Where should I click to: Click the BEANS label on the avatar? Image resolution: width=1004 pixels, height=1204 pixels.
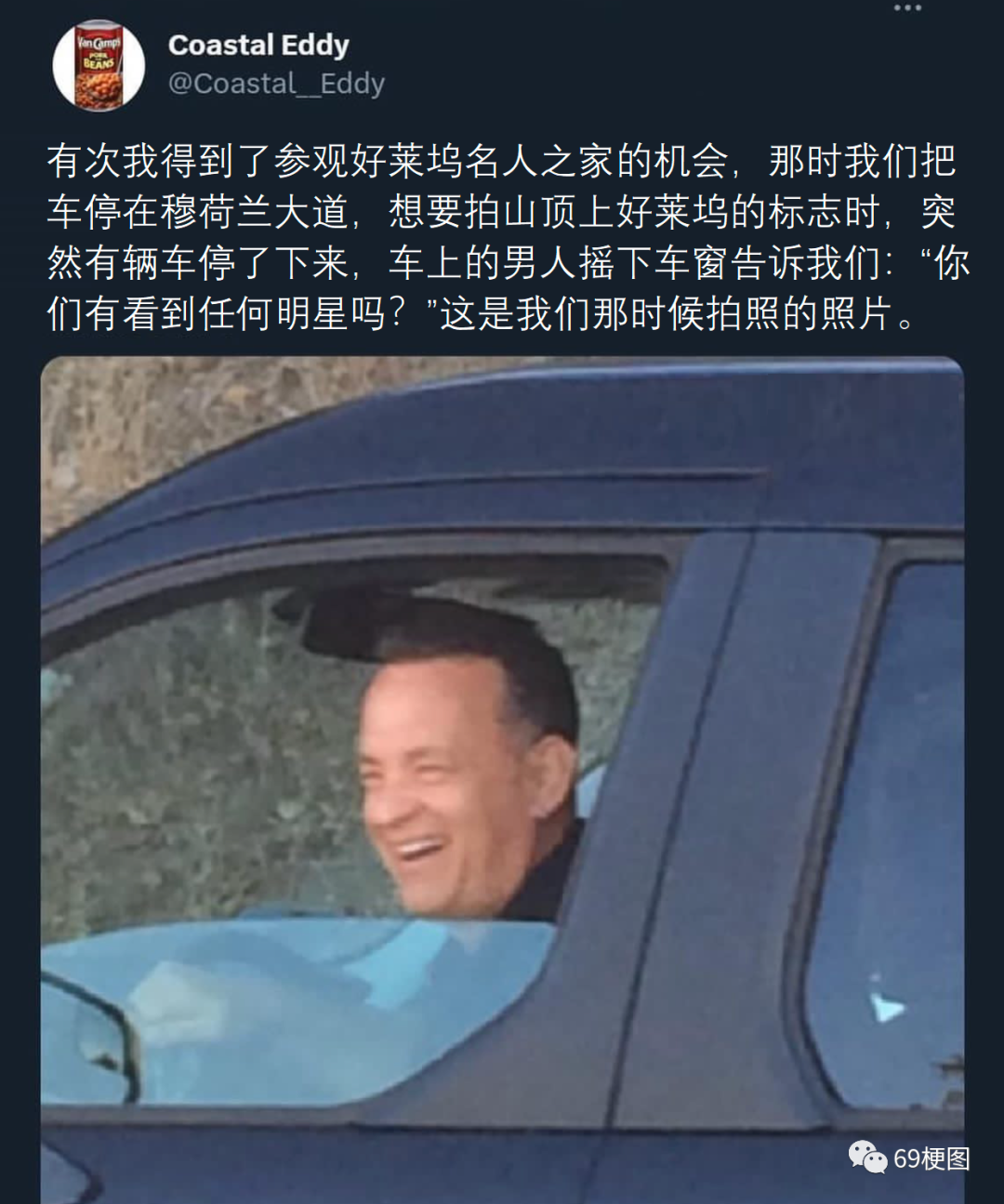(x=99, y=62)
